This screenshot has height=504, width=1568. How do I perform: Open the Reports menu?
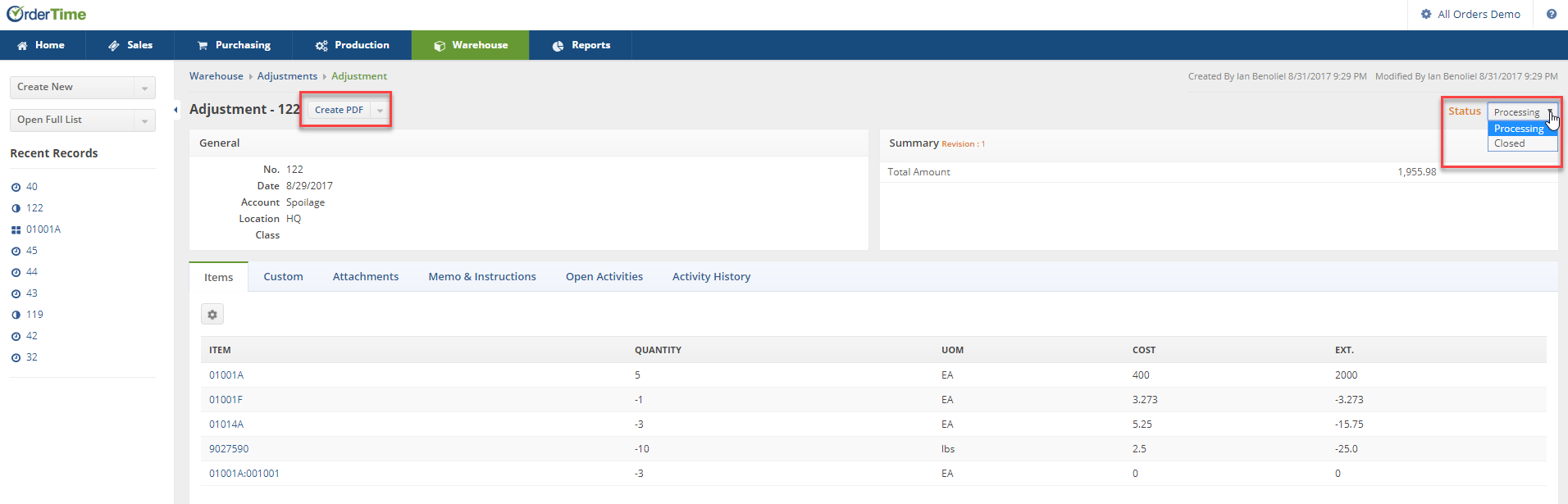[581, 45]
